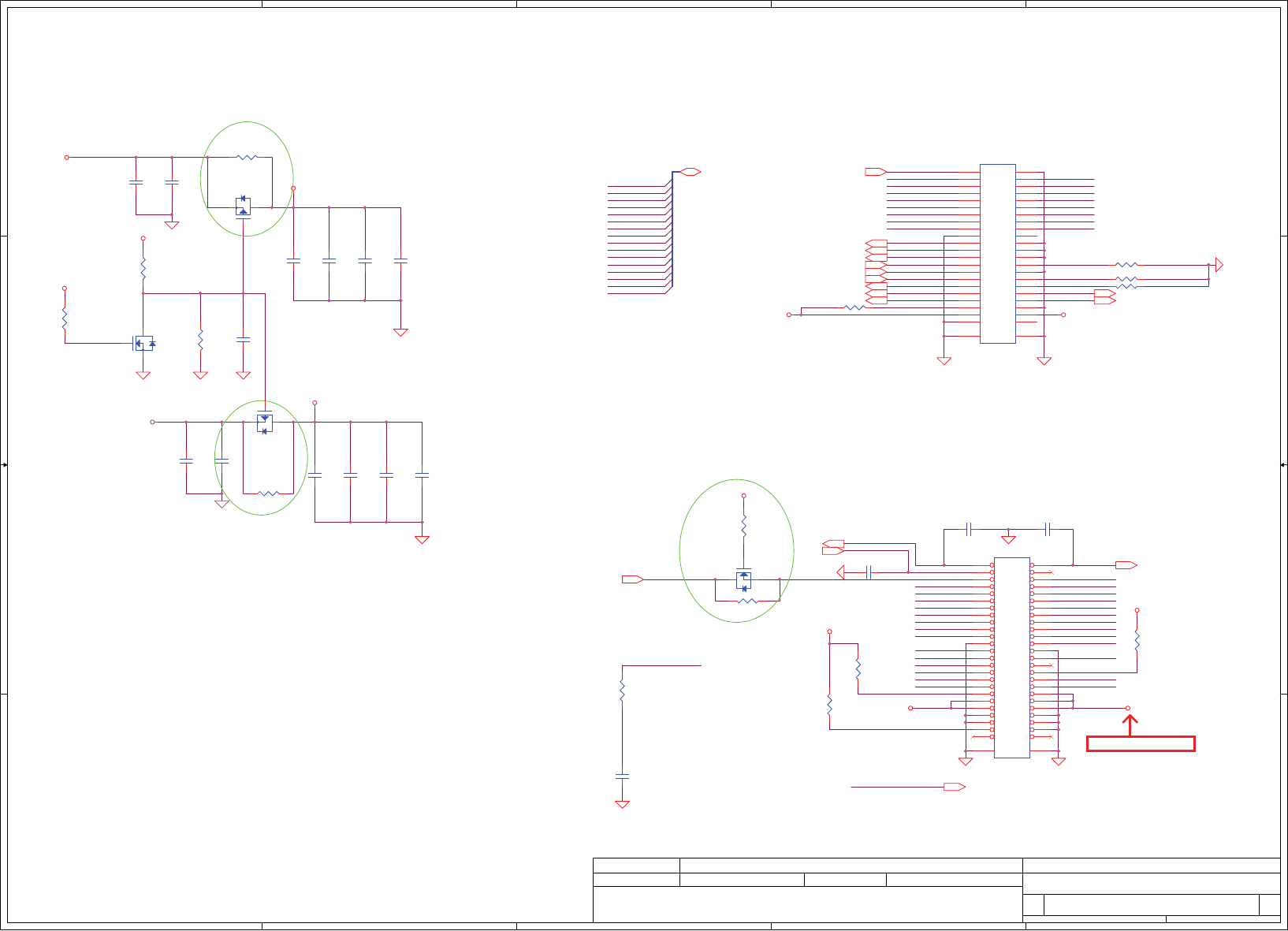
Task: Click the bottom-center ground symbol under the capacitor
Action: pyautogui.click(x=622, y=805)
